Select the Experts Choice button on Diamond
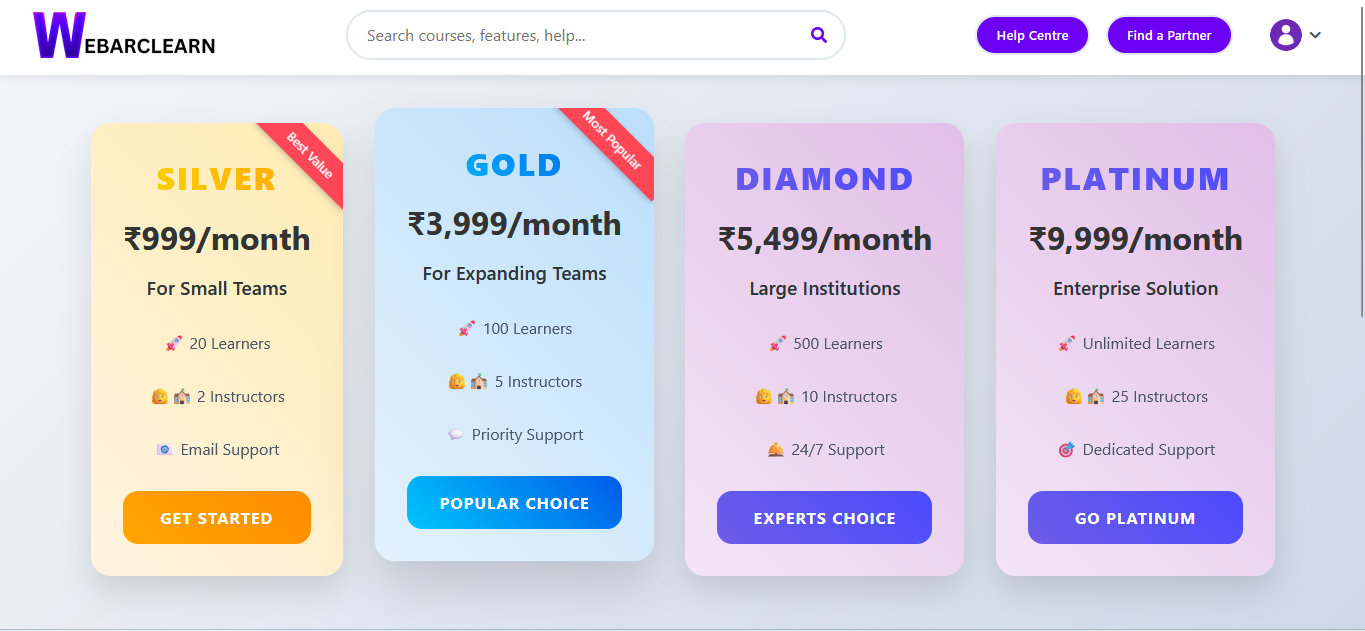Image resolution: width=1365 pixels, height=631 pixels. 824,518
